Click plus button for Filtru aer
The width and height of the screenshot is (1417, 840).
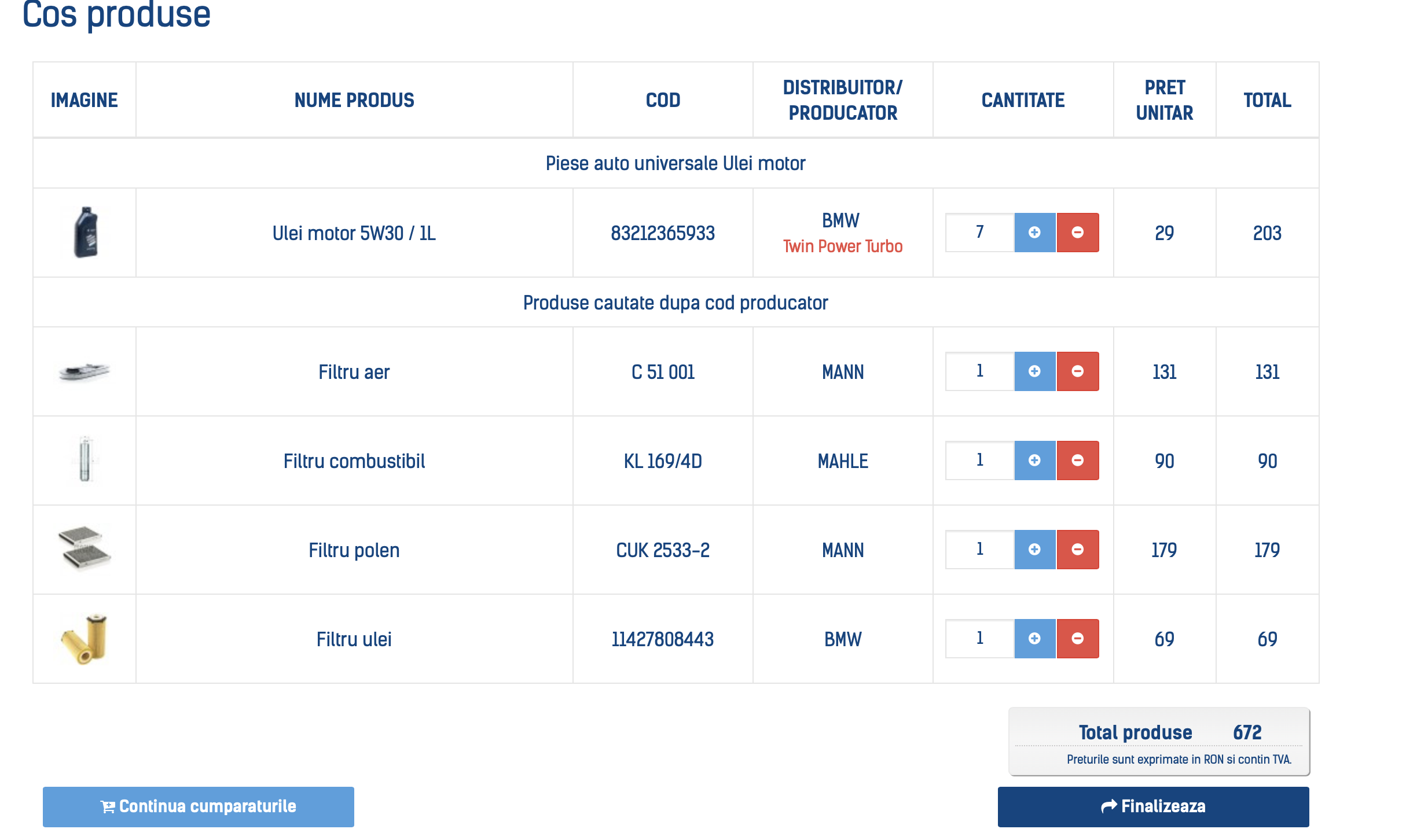(1034, 371)
